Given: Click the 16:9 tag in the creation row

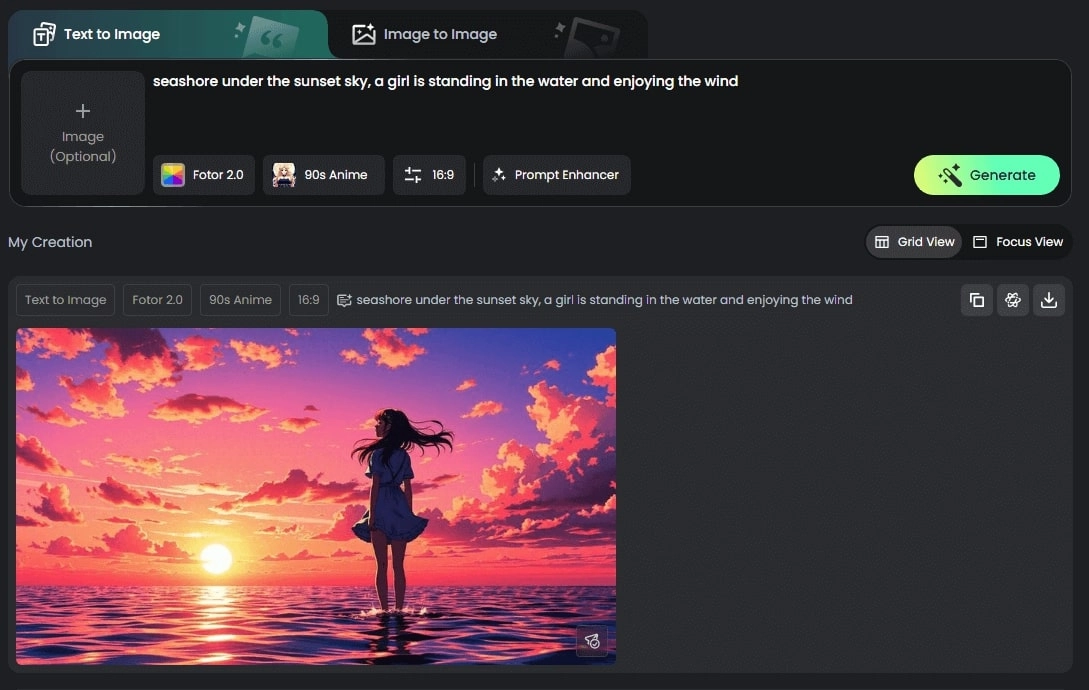Looking at the screenshot, I should [x=308, y=299].
